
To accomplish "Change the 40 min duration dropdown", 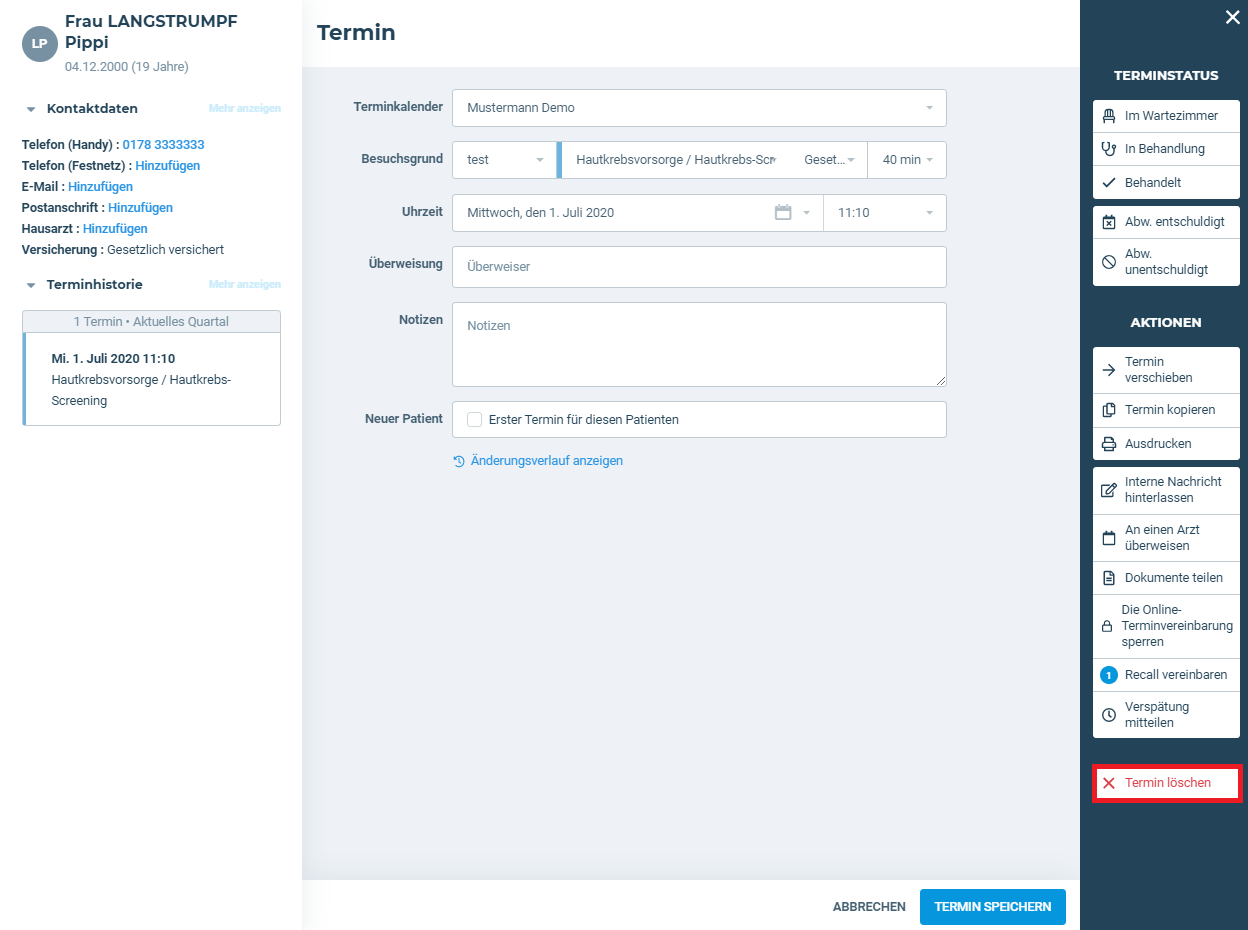I will pyautogui.click(x=907, y=160).
